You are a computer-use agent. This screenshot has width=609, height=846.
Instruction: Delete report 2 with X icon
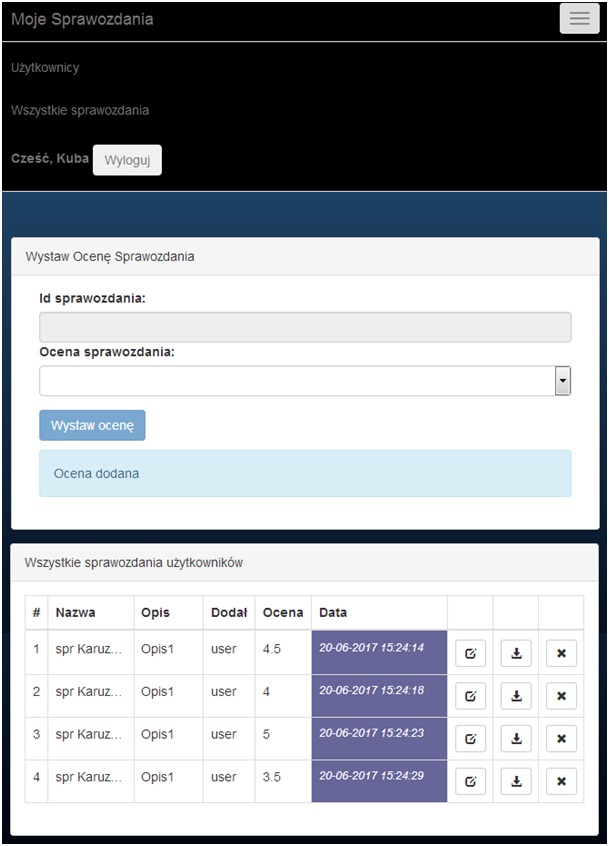562,696
